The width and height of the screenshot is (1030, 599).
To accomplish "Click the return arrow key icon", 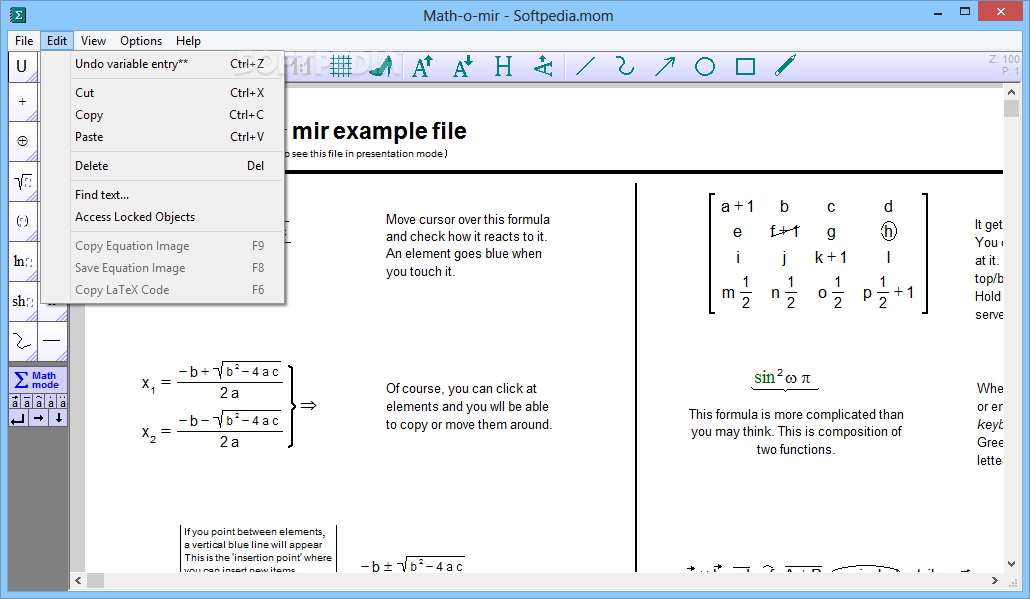I will click(18, 418).
